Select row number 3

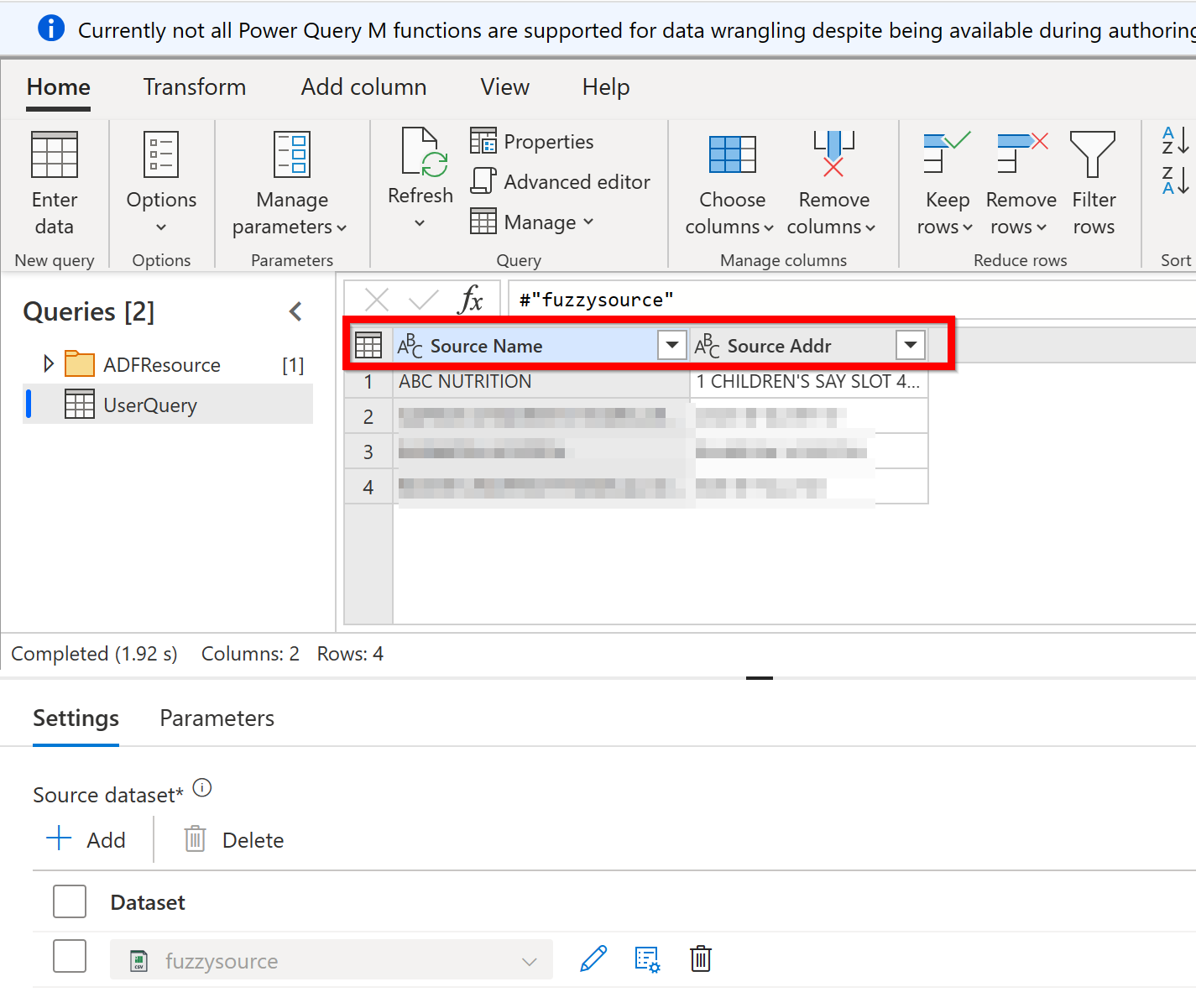click(x=368, y=452)
